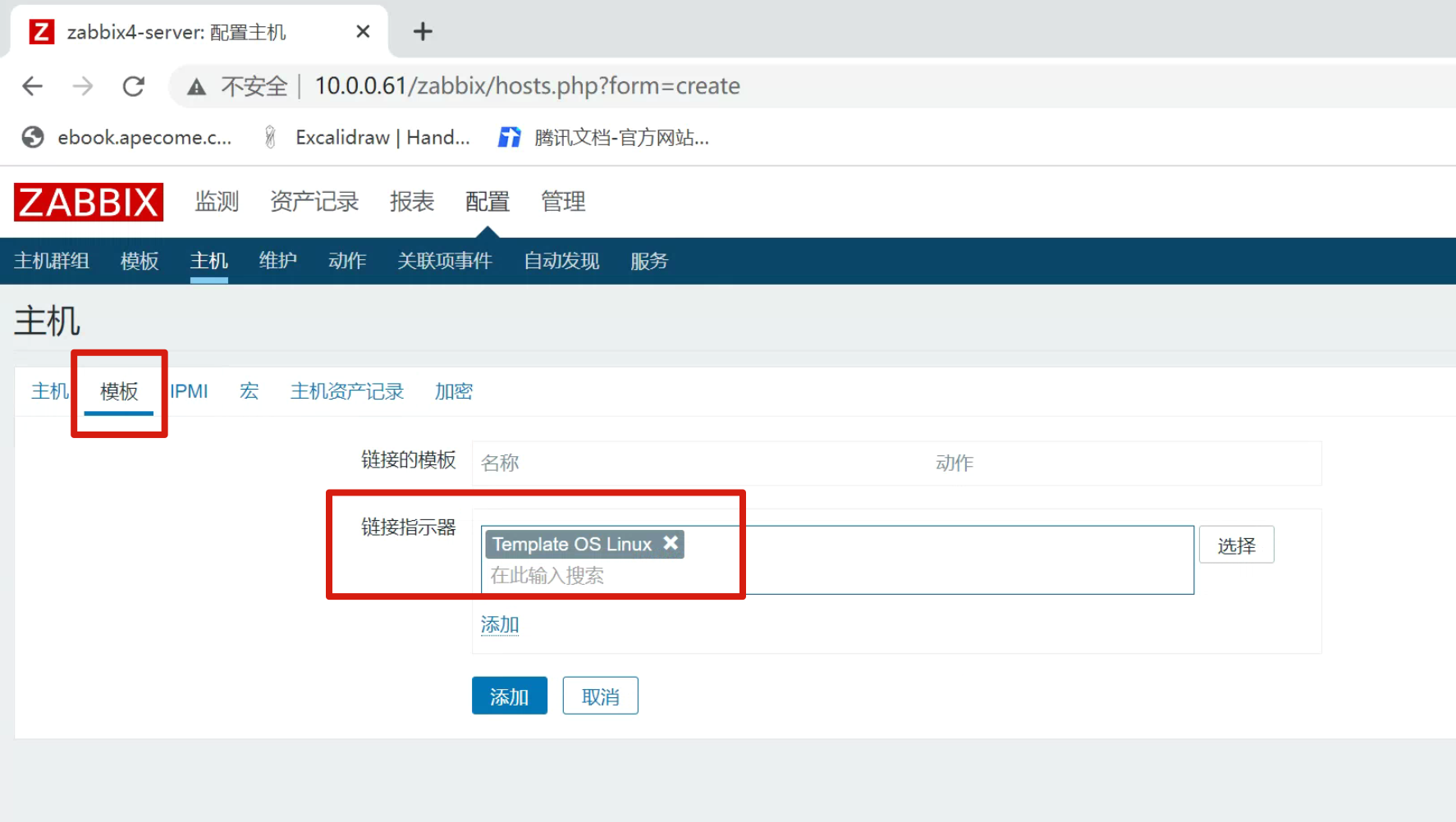Open the ebook.apecome bookmark
1456x822 pixels.
(x=126, y=138)
